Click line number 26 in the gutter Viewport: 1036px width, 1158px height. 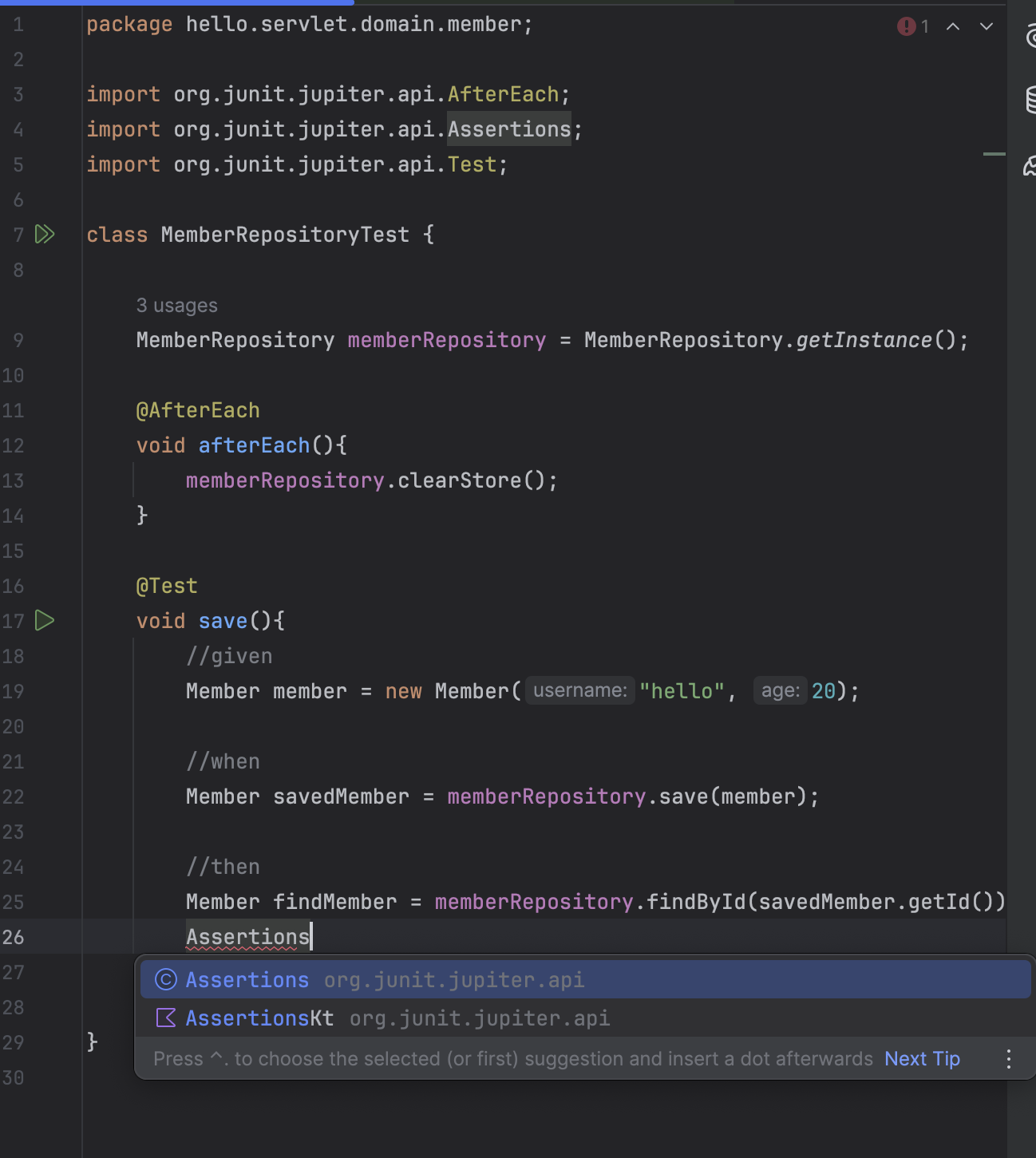click(13, 937)
